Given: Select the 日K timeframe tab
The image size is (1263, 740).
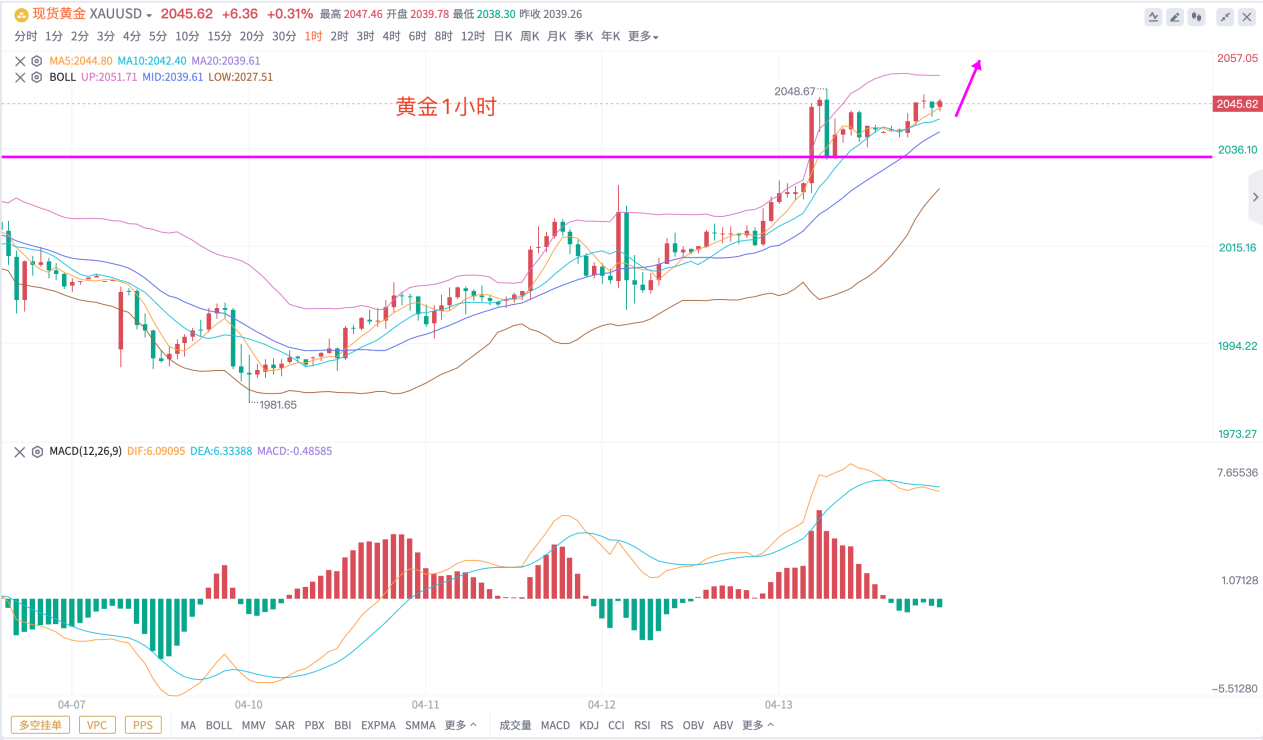Looking at the screenshot, I should pos(503,37).
